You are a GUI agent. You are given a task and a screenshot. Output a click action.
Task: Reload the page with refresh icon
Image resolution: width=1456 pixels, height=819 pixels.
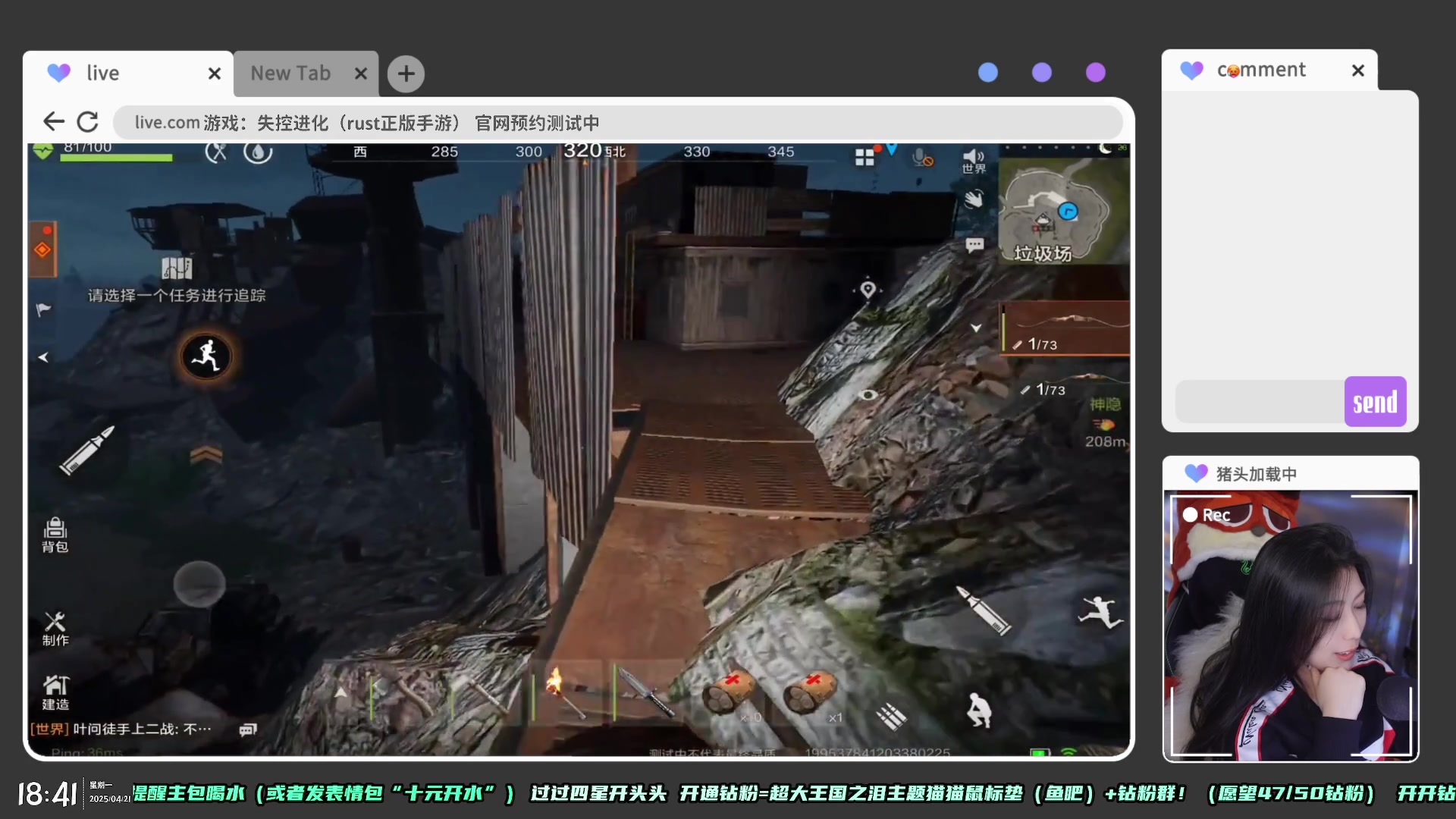(x=88, y=121)
